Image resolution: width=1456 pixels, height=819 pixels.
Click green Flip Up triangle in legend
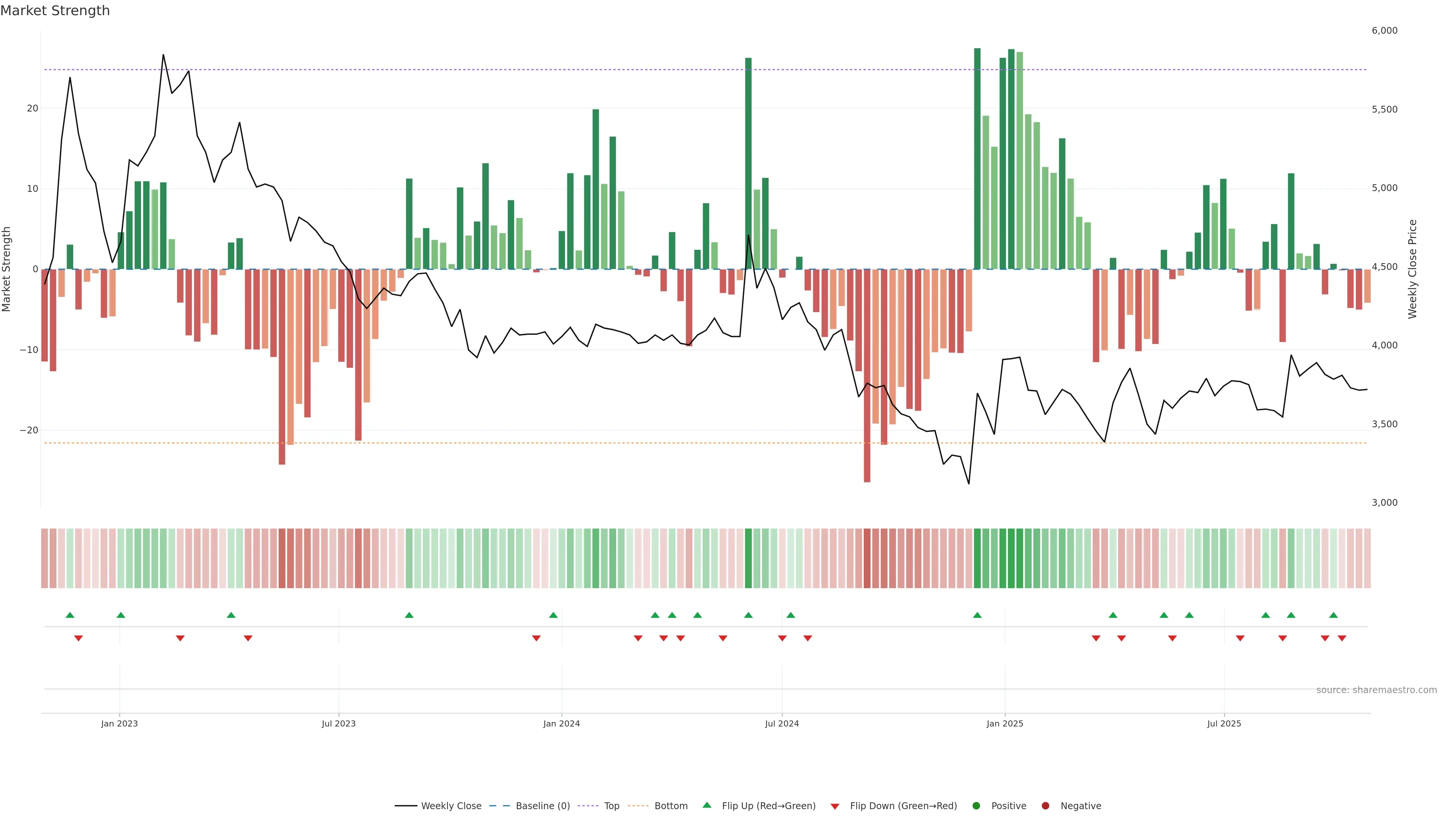tap(706, 805)
